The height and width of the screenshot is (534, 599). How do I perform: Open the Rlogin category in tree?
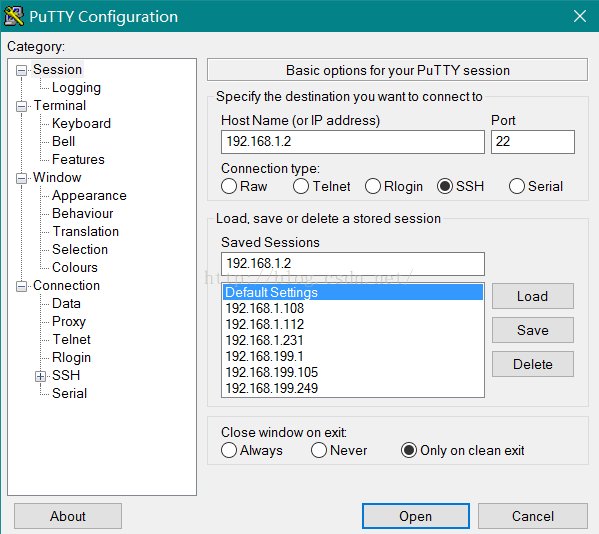pyautogui.click(x=71, y=357)
